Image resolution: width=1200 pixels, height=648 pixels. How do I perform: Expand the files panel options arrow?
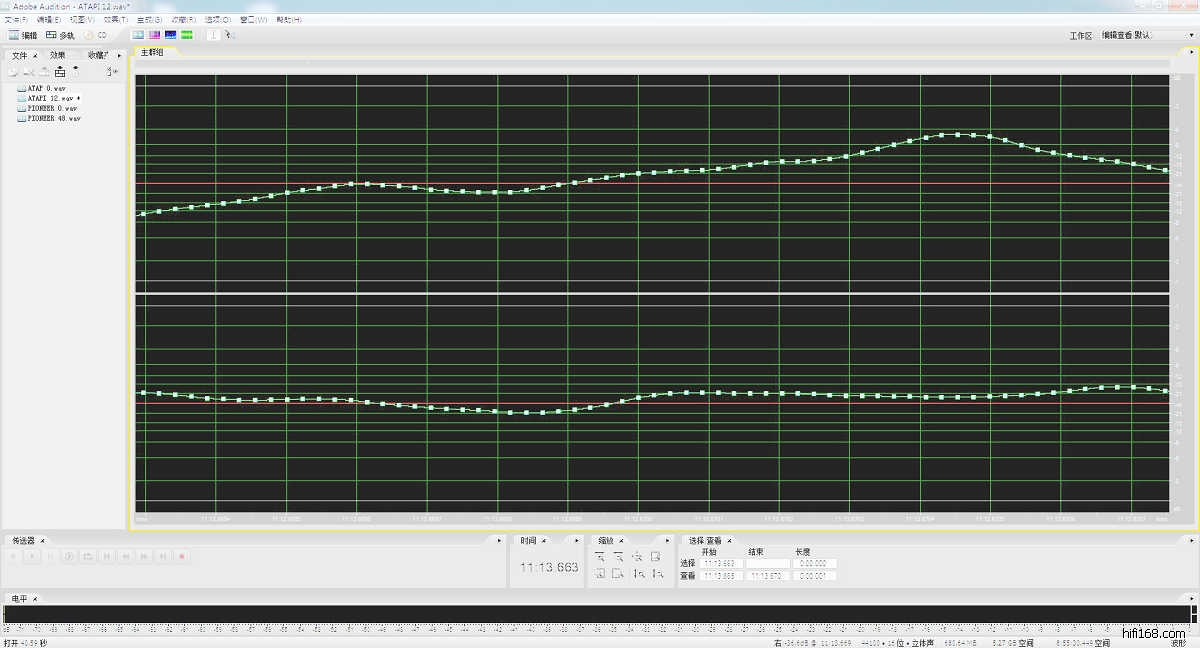click(x=120, y=55)
